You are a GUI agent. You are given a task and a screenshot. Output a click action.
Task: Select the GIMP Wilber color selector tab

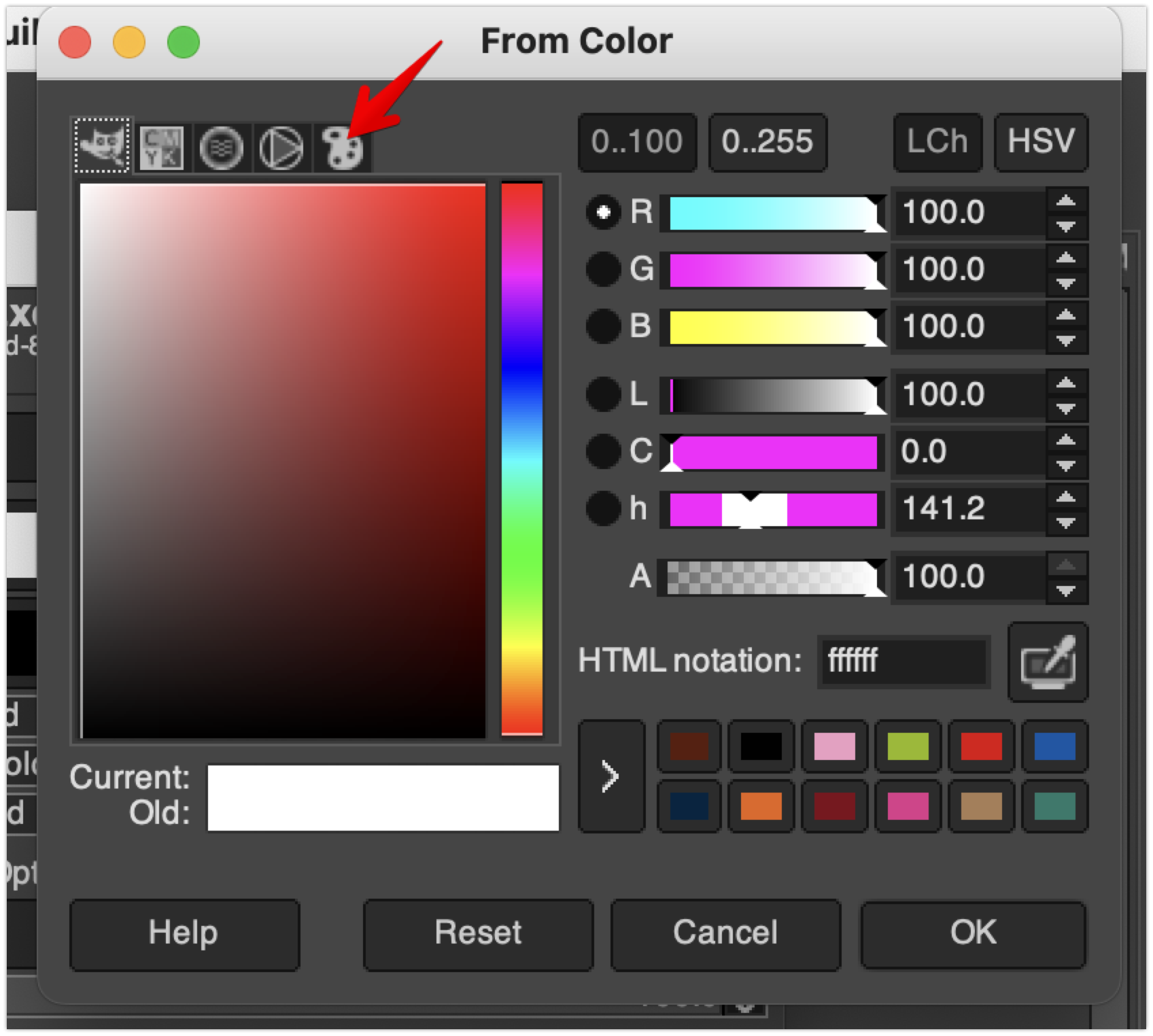pos(102,145)
